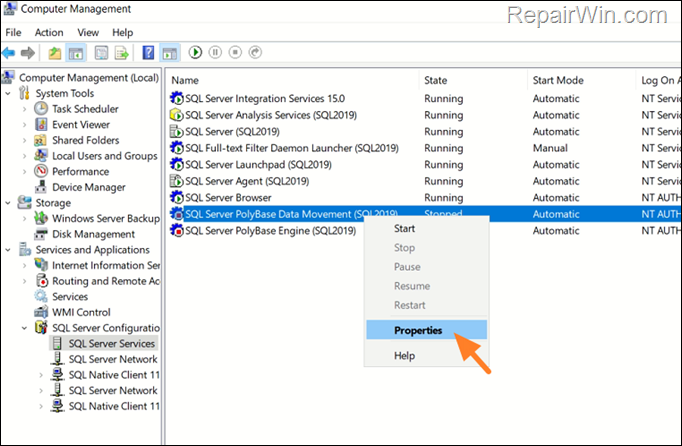This screenshot has height=446, width=682.
Task: Toggle the Show/Hide Console Tree icon
Action: pyautogui.click(x=76, y=53)
